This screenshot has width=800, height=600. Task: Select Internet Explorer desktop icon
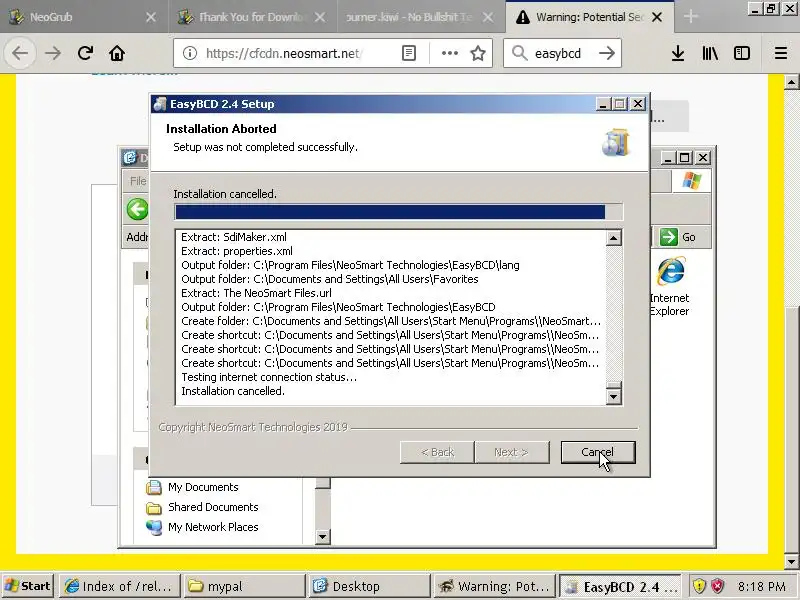[x=670, y=286]
